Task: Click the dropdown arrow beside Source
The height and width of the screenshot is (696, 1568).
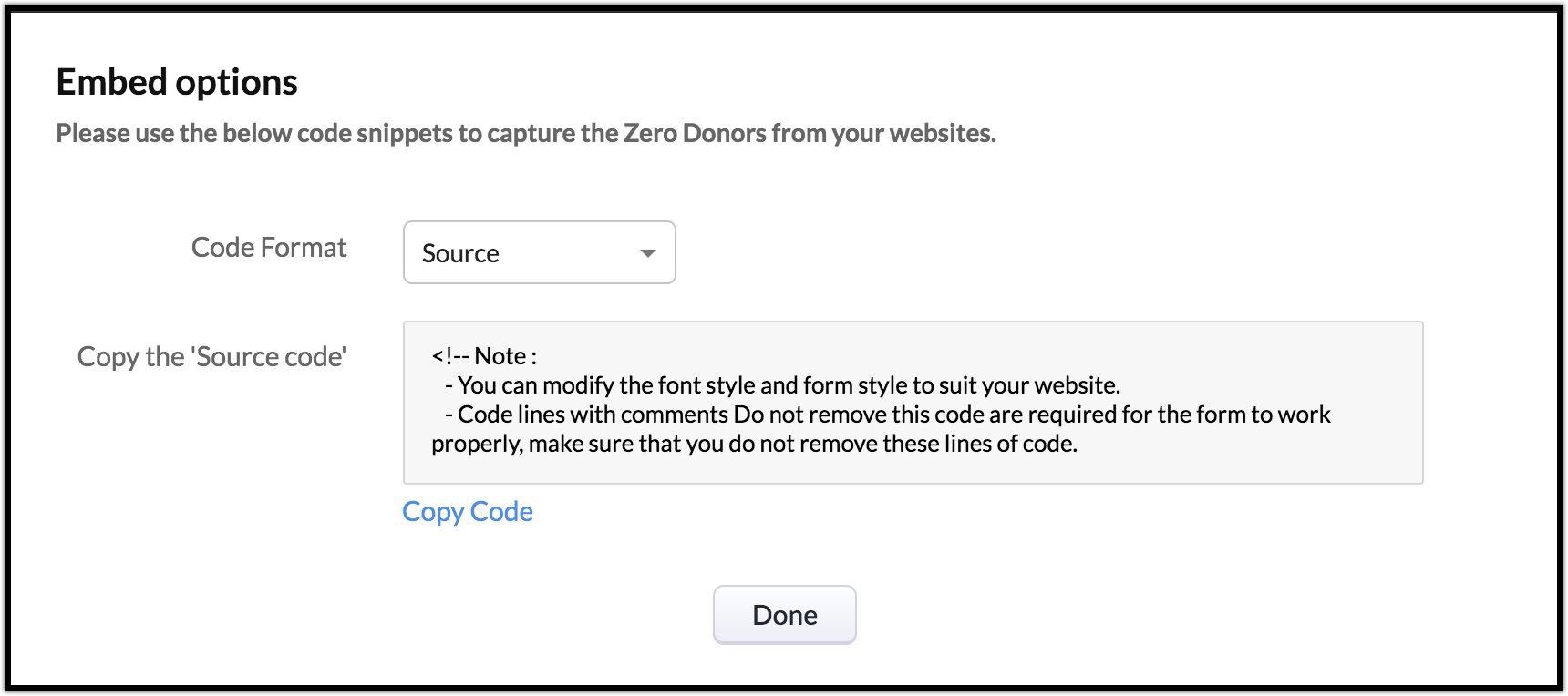Action: [x=648, y=253]
